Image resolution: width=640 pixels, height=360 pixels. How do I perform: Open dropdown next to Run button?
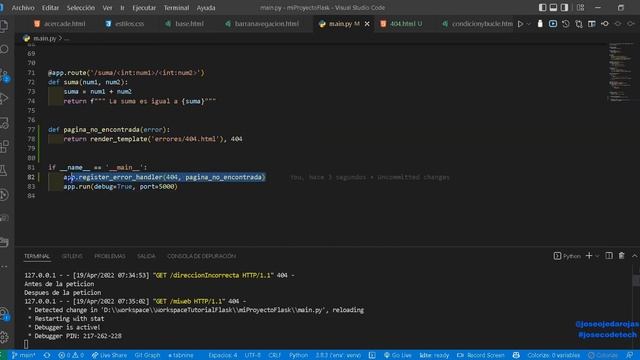(528, 24)
